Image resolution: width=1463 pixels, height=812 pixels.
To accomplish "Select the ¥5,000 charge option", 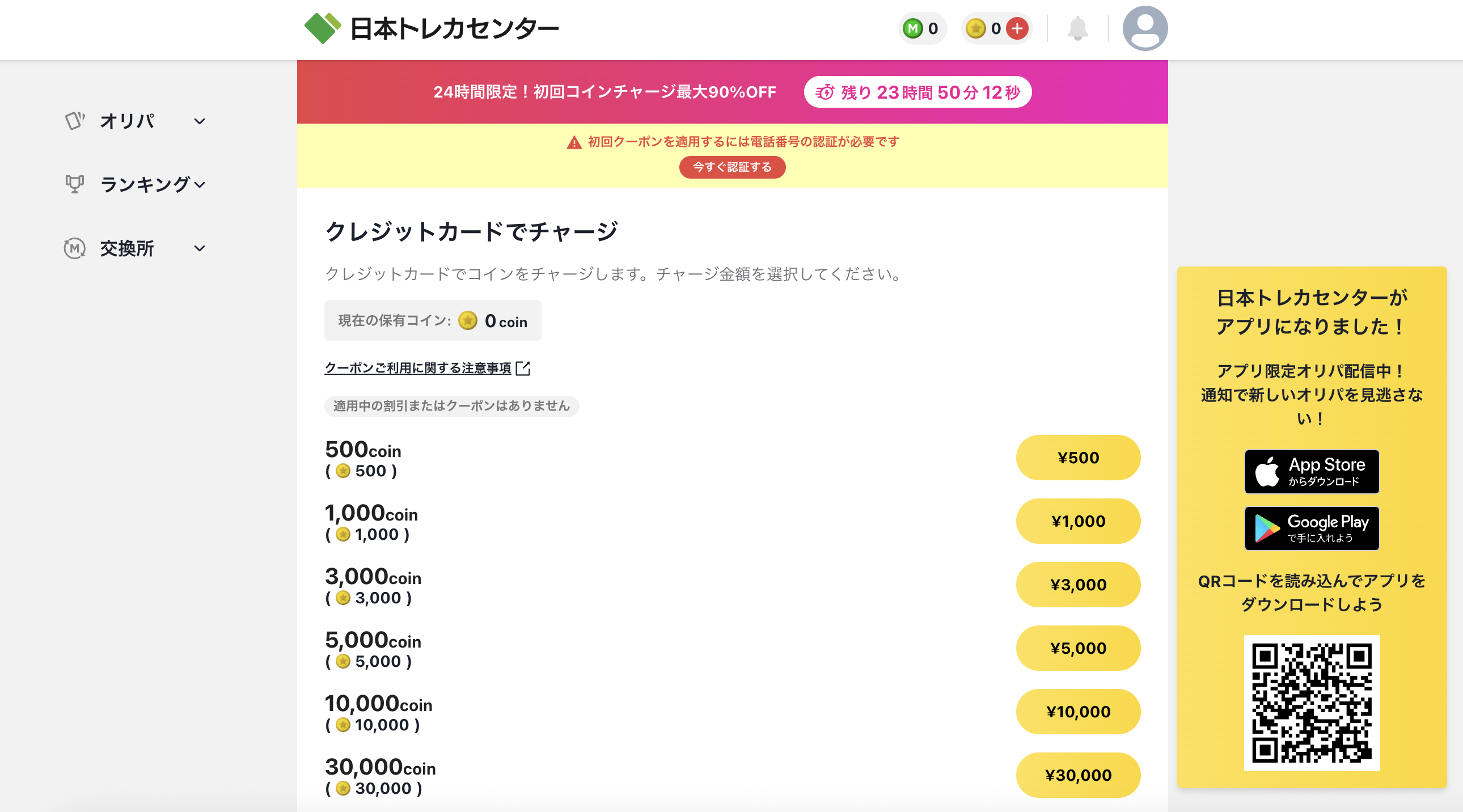I will click(x=1078, y=648).
